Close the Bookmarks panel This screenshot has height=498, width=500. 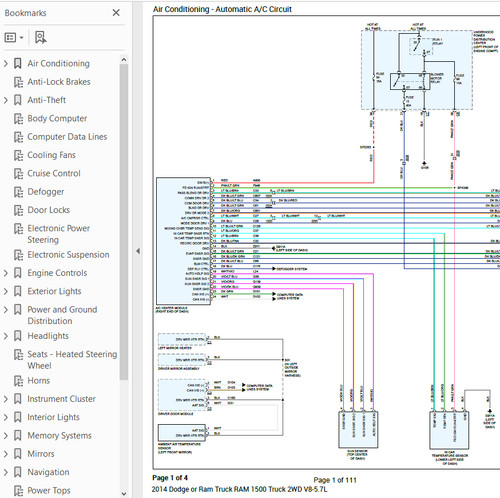coord(116,13)
